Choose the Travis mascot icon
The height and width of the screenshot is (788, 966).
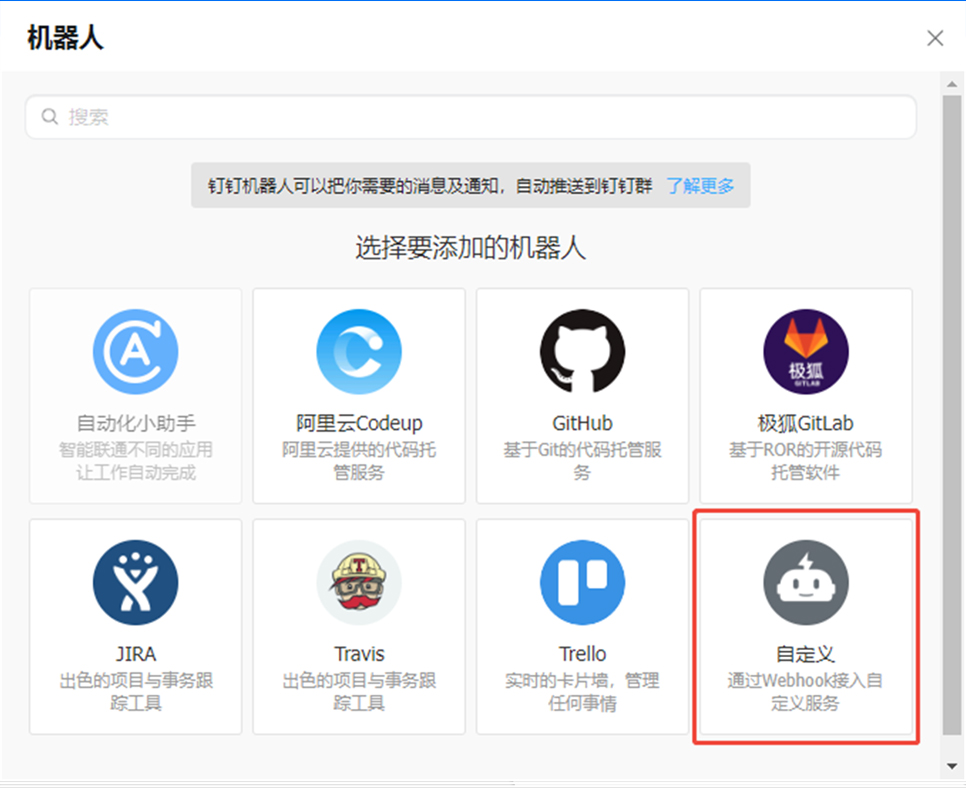[359, 583]
